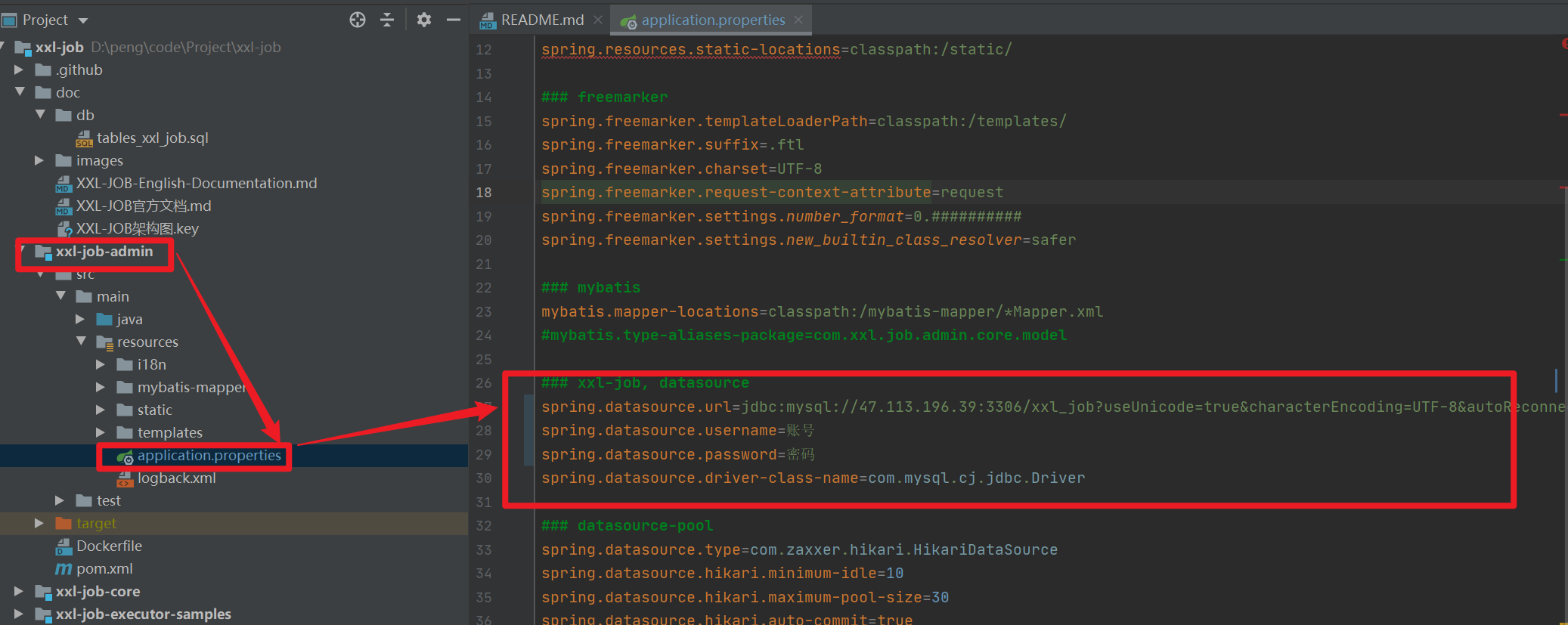Click the orange target folder icon
This screenshot has width=1568, height=625.
[x=64, y=523]
